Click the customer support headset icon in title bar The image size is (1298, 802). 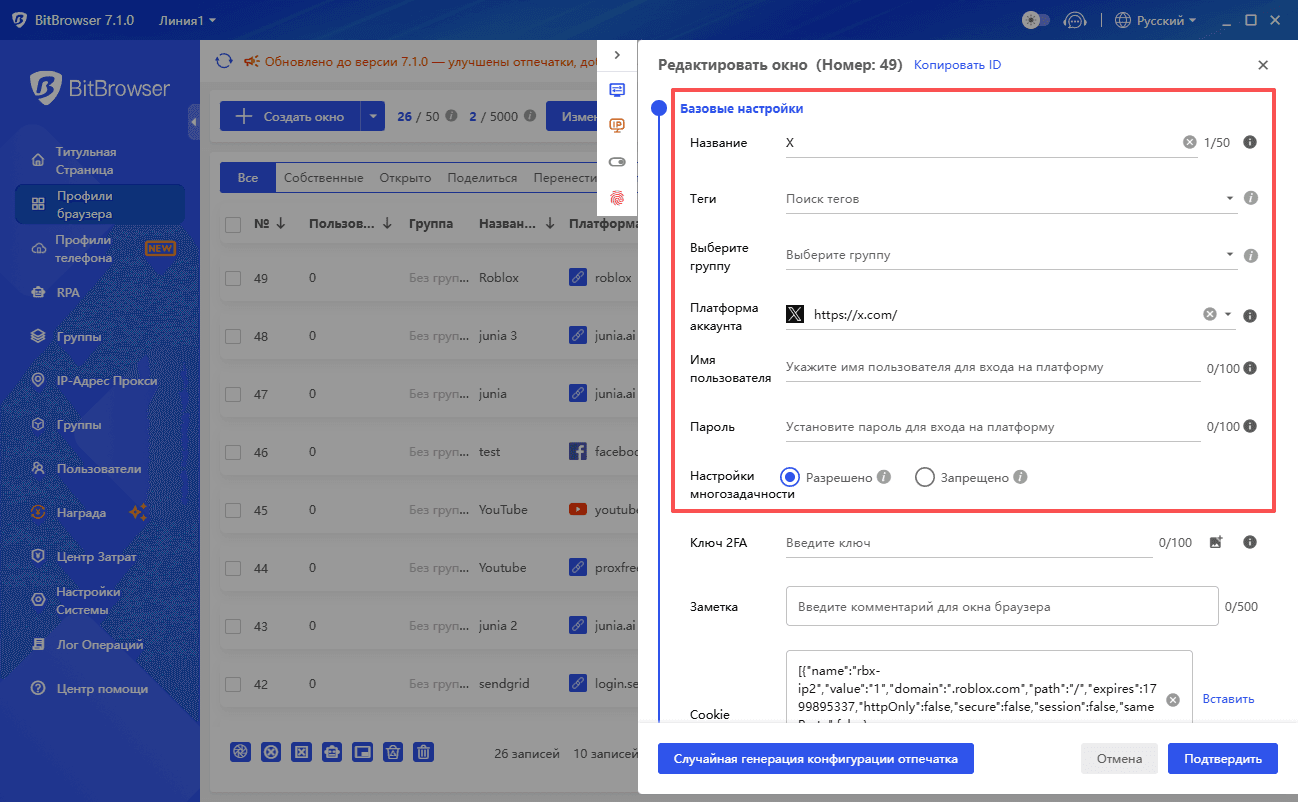(1075, 19)
